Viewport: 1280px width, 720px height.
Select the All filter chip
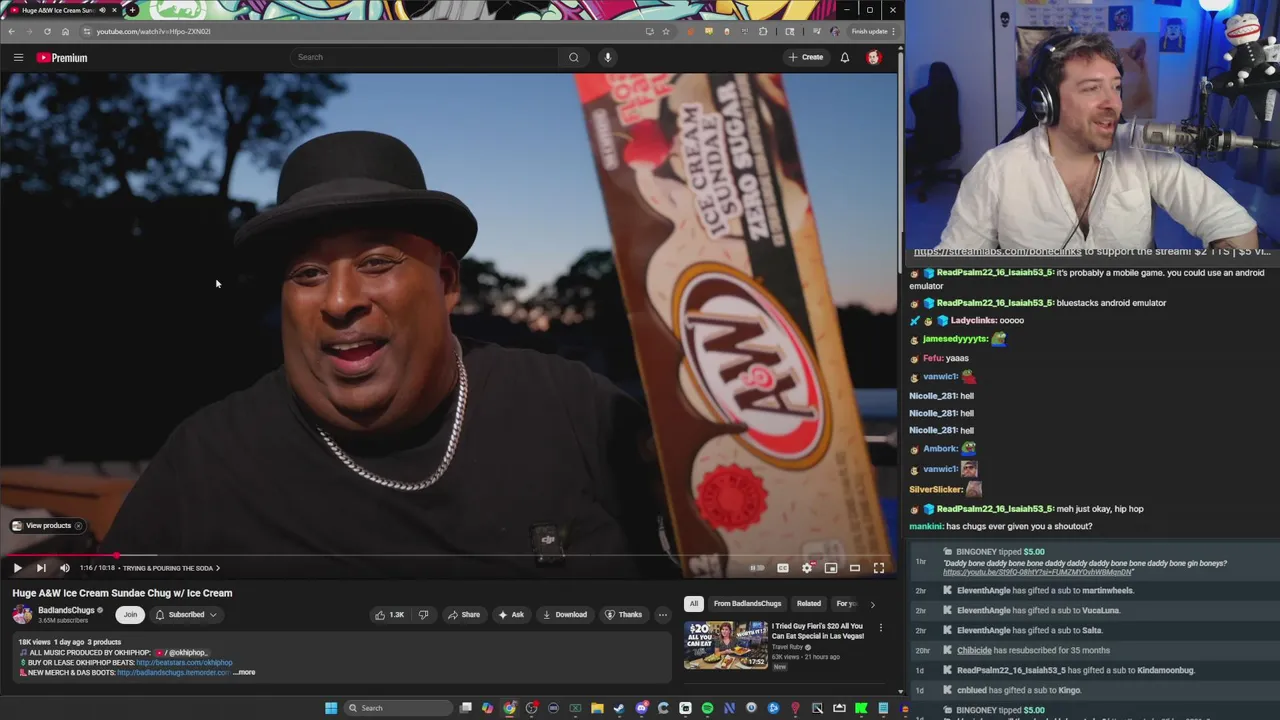point(694,603)
